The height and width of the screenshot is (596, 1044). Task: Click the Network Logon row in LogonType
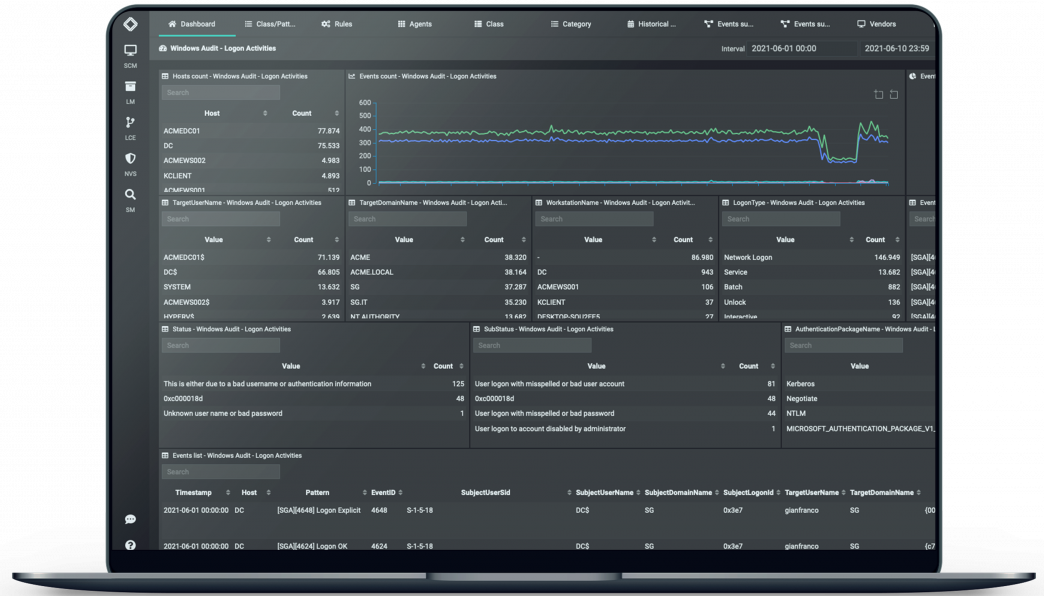point(748,258)
